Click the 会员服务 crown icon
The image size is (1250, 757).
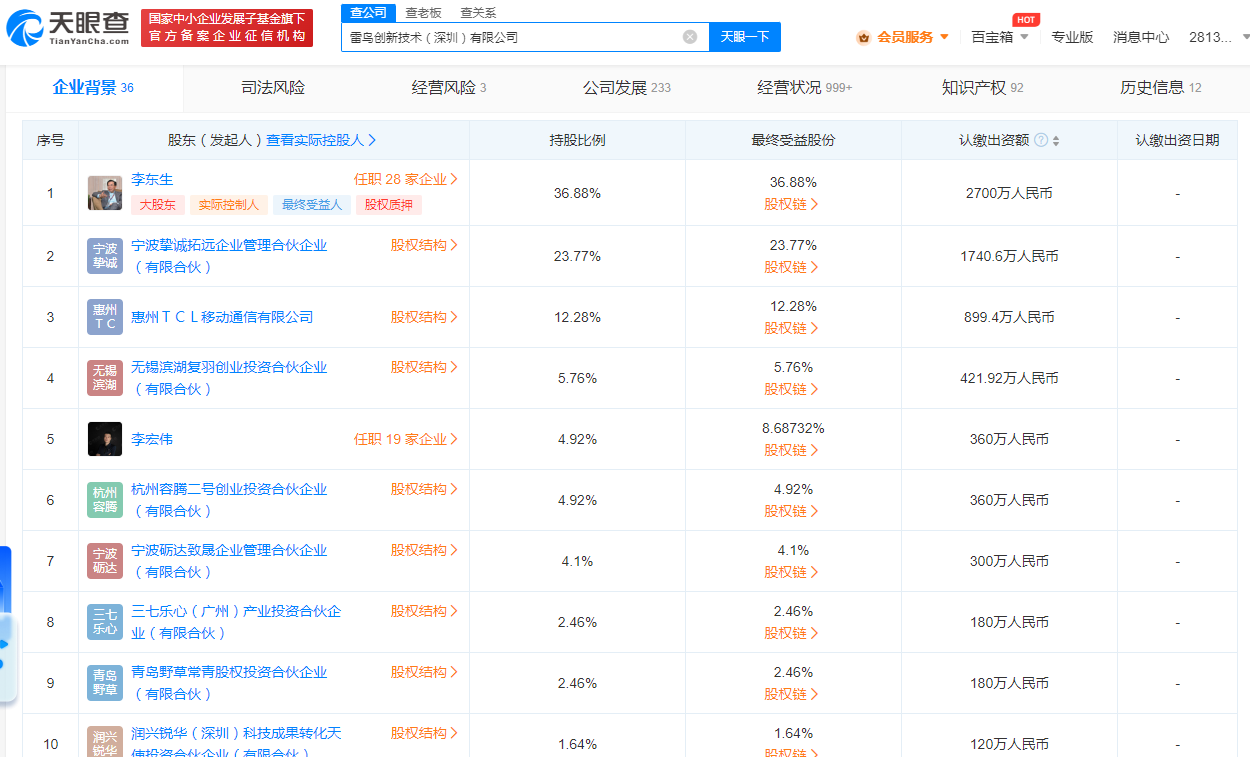click(x=863, y=37)
